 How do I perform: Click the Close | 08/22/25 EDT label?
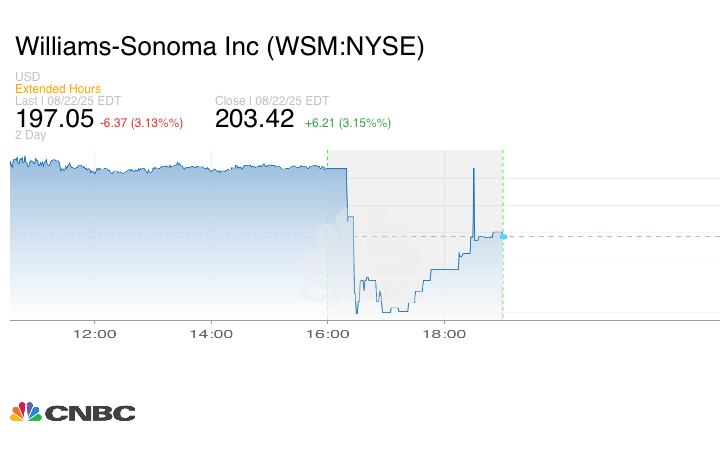272,101
